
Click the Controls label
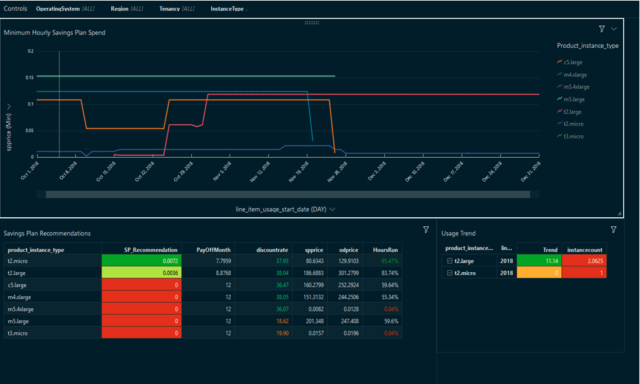[16, 9]
